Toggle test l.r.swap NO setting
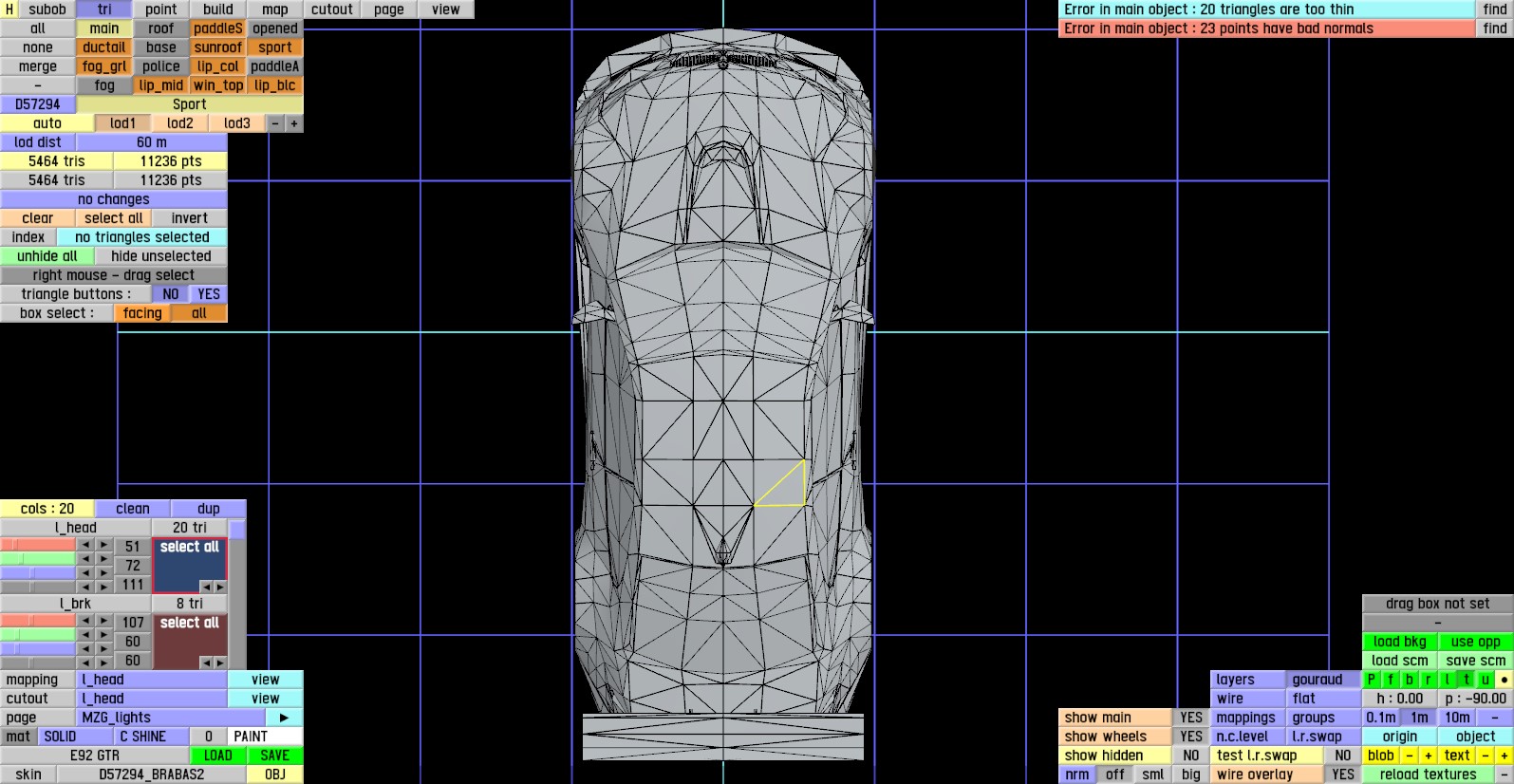 pyautogui.click(x=1343, y=756)
